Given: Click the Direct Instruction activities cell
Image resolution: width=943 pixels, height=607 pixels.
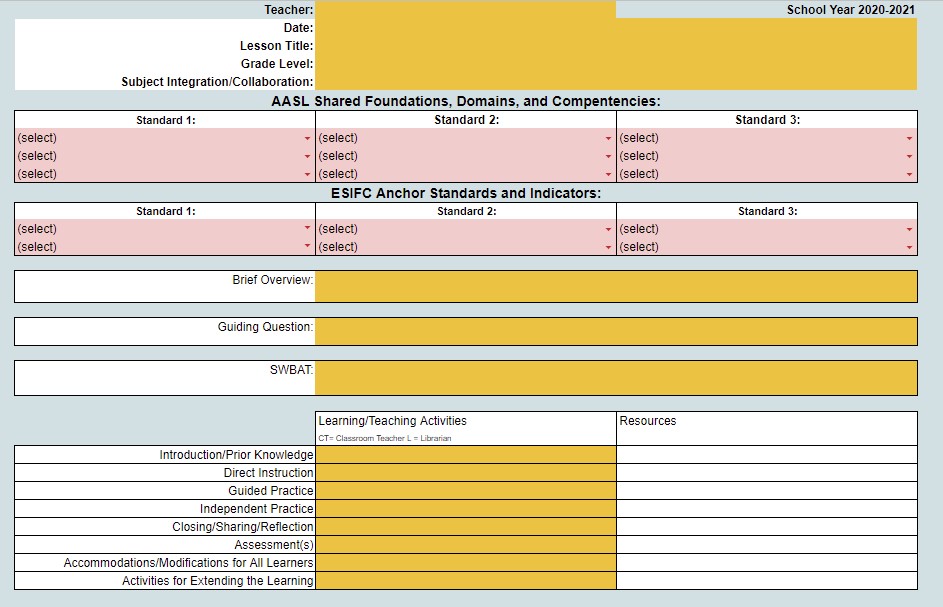Looking at the screenshot, I should pyautogui.click(x=465, y=473).
